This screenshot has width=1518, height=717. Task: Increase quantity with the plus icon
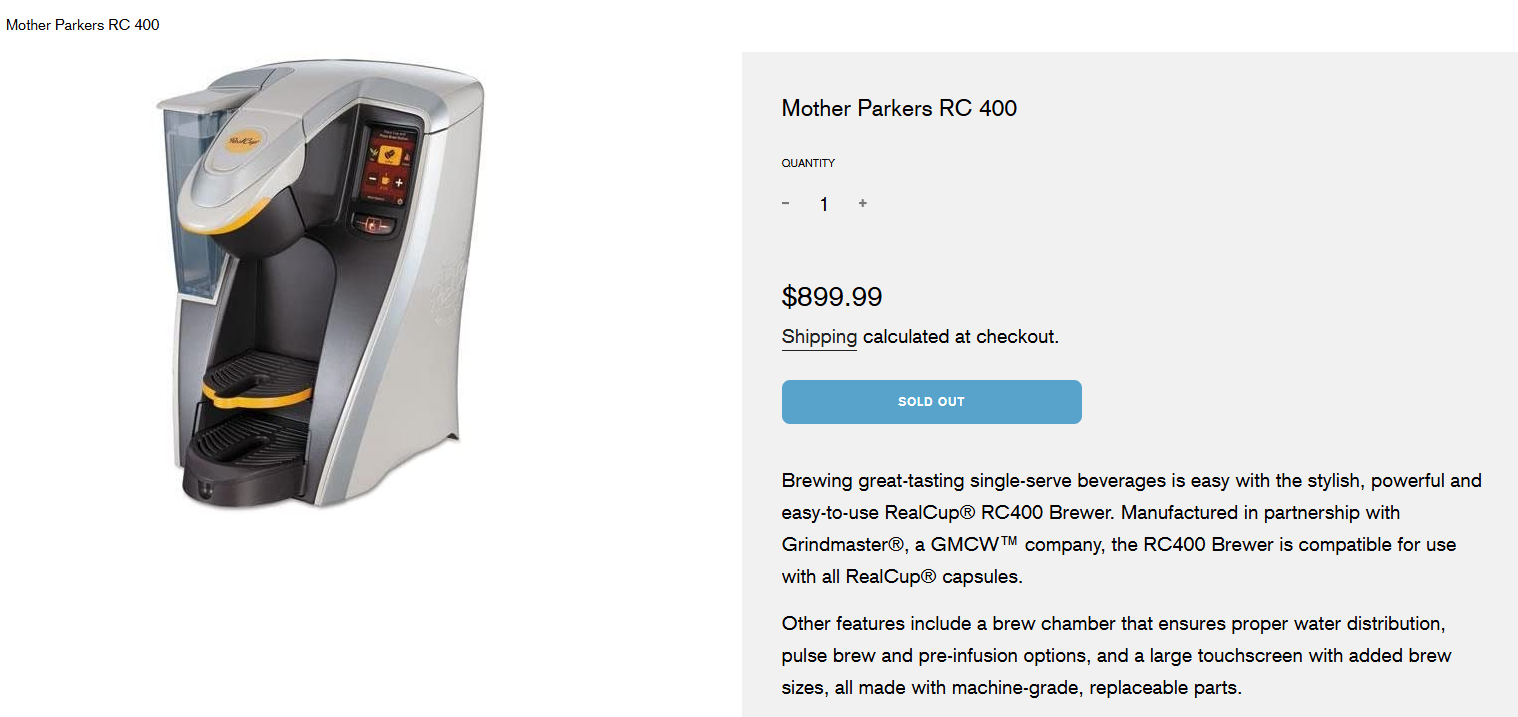[x=862, y=204]
